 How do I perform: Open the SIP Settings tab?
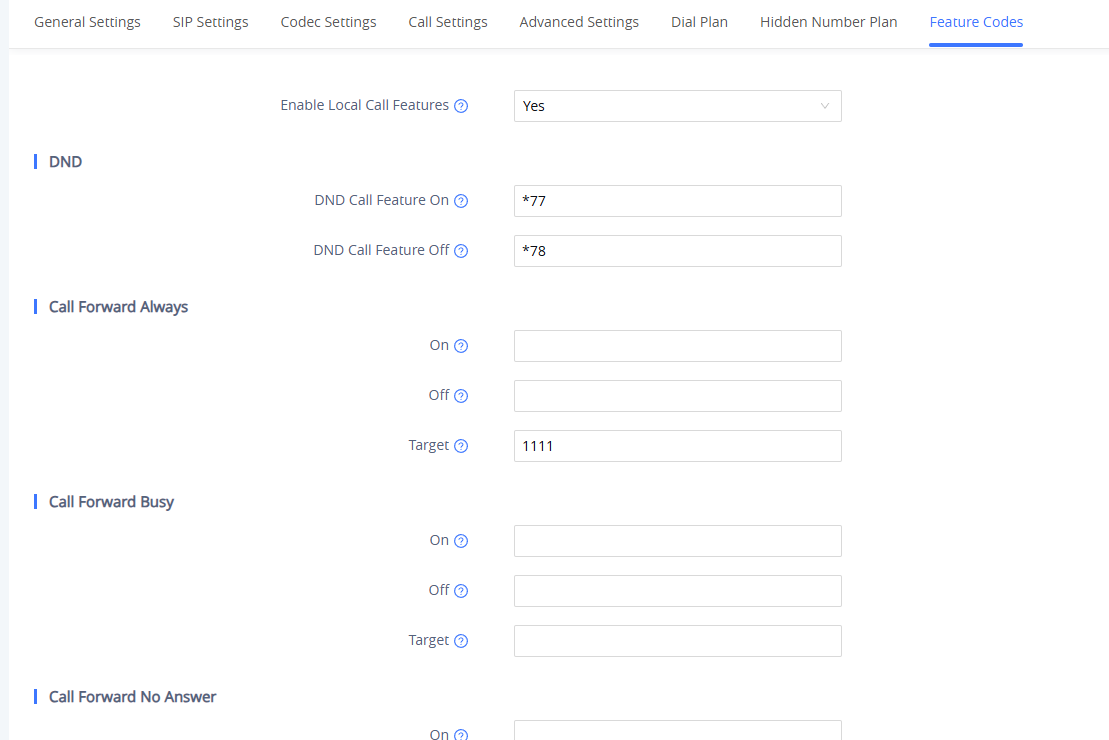click(x=210, y=22)
